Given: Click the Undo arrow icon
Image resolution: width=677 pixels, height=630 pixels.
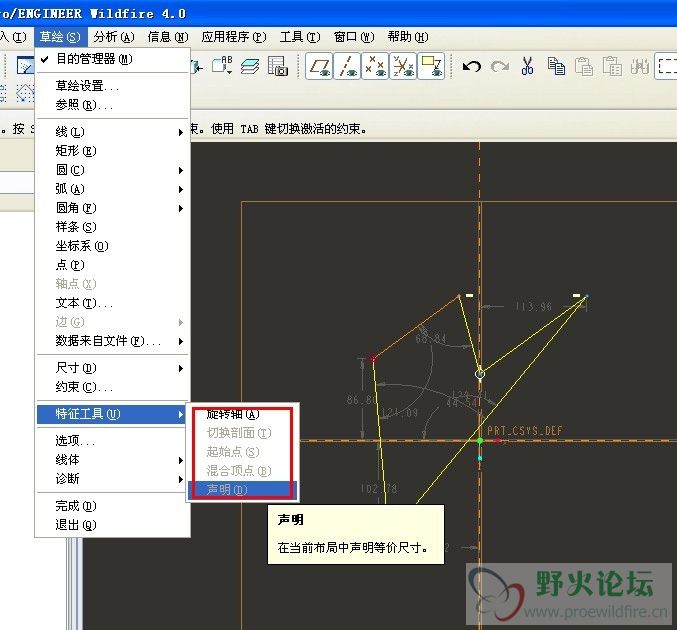Looking at the screenshot, I should point(471,66).
